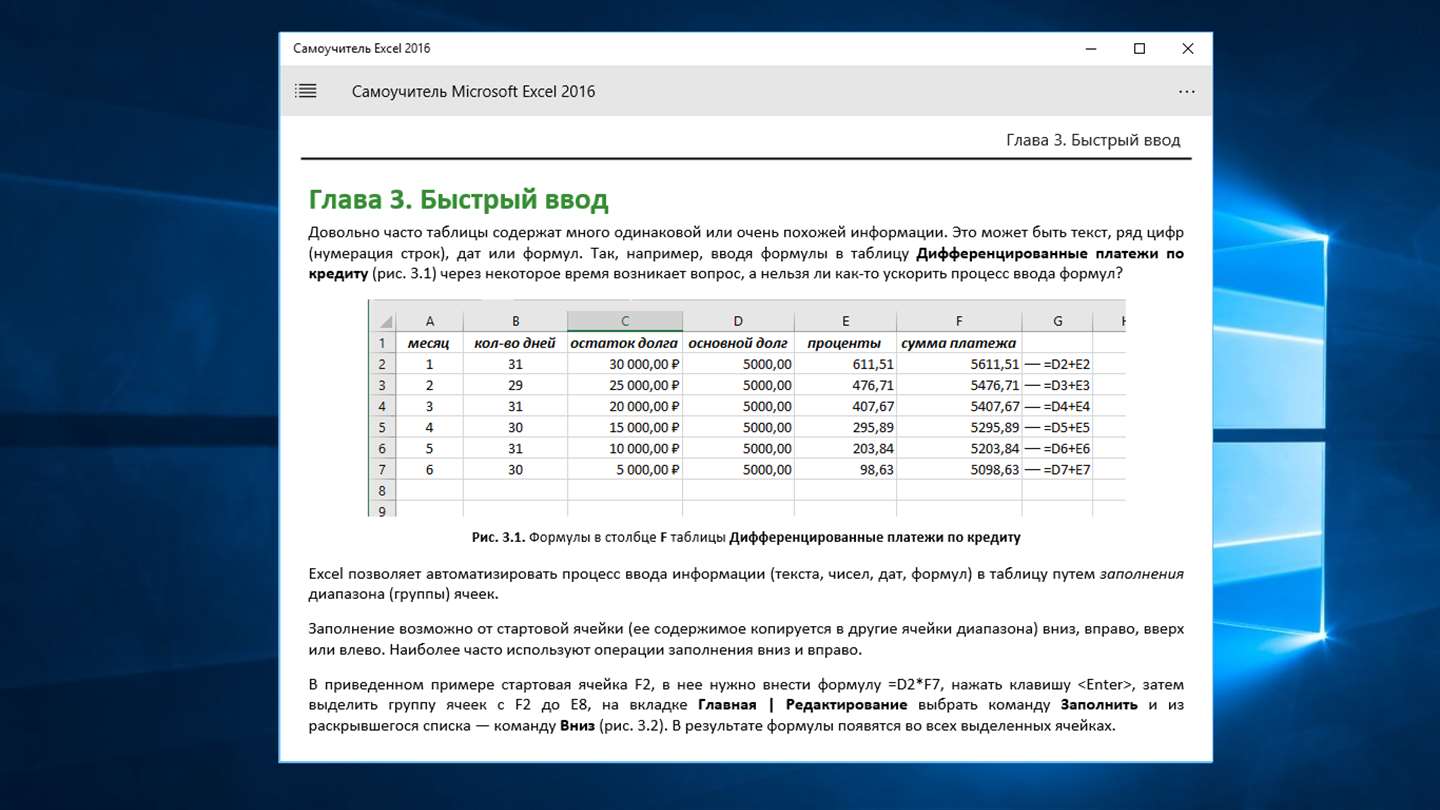Click the formula label "=D3+E3"
Screen dimensions: 1440x810
tap(1066, 385)
